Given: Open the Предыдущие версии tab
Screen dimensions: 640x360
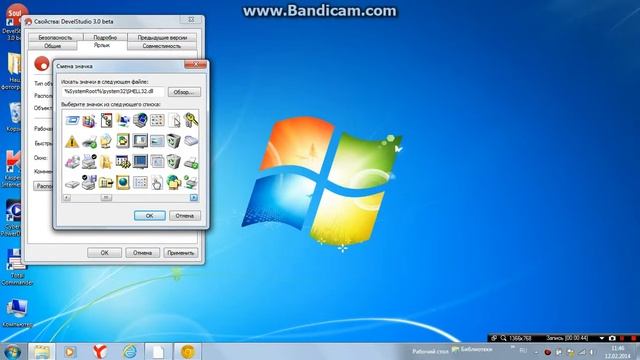Looking at the screenshot, I should (162, 37).
